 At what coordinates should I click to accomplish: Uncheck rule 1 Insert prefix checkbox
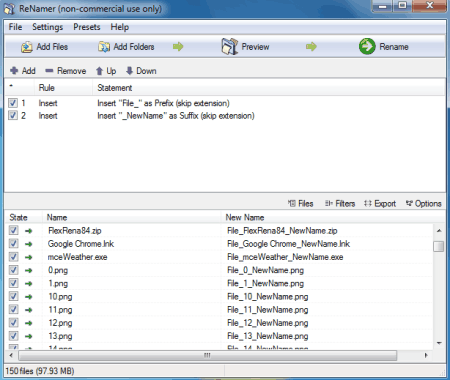(13, 103)
